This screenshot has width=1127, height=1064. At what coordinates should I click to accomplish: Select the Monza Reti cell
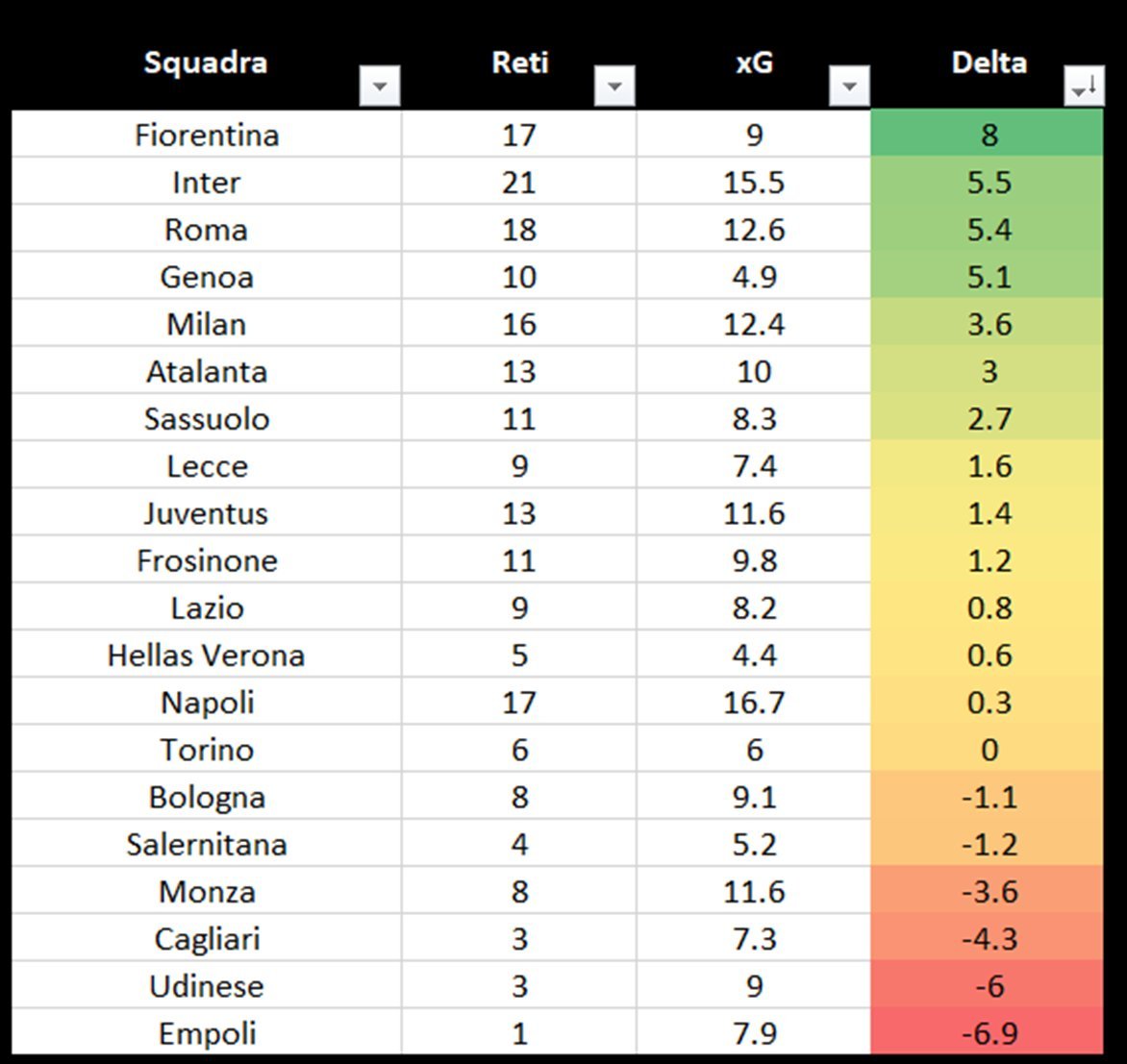(x=518, y=892)
